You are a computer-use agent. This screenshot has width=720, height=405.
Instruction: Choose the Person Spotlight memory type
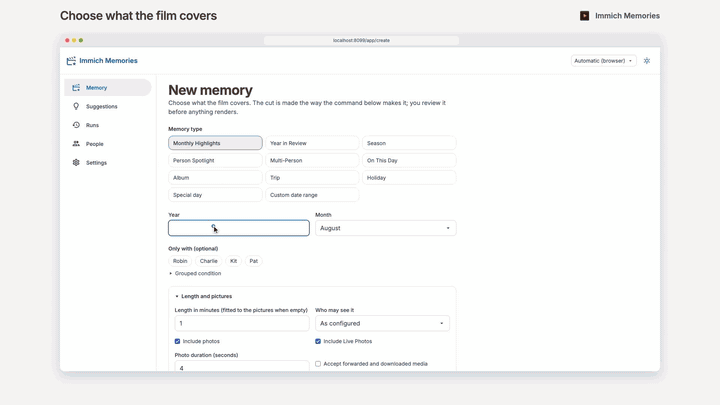tap(215, 160)
